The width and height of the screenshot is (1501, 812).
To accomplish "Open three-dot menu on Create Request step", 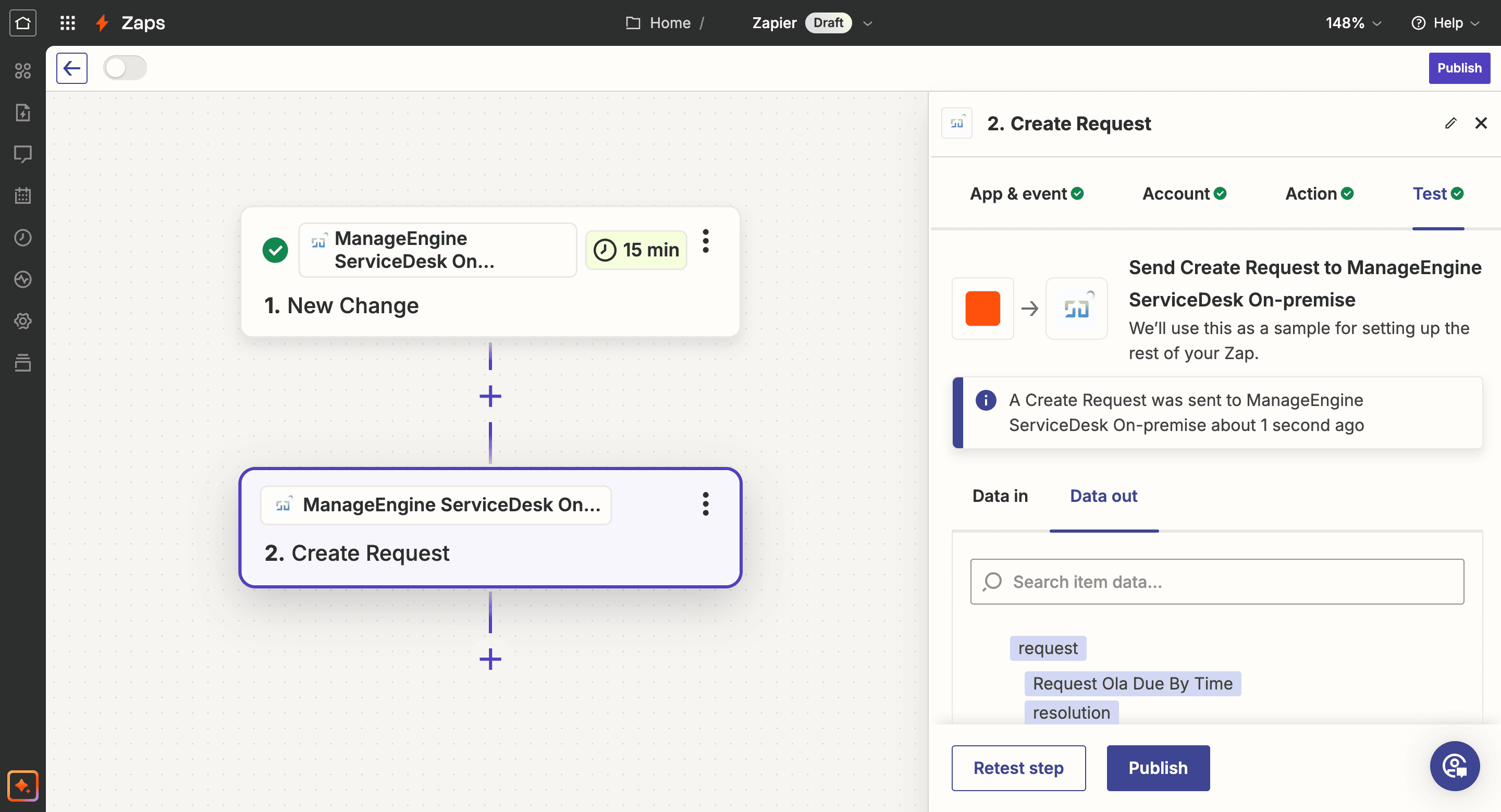I will click(x=706, y=504).
